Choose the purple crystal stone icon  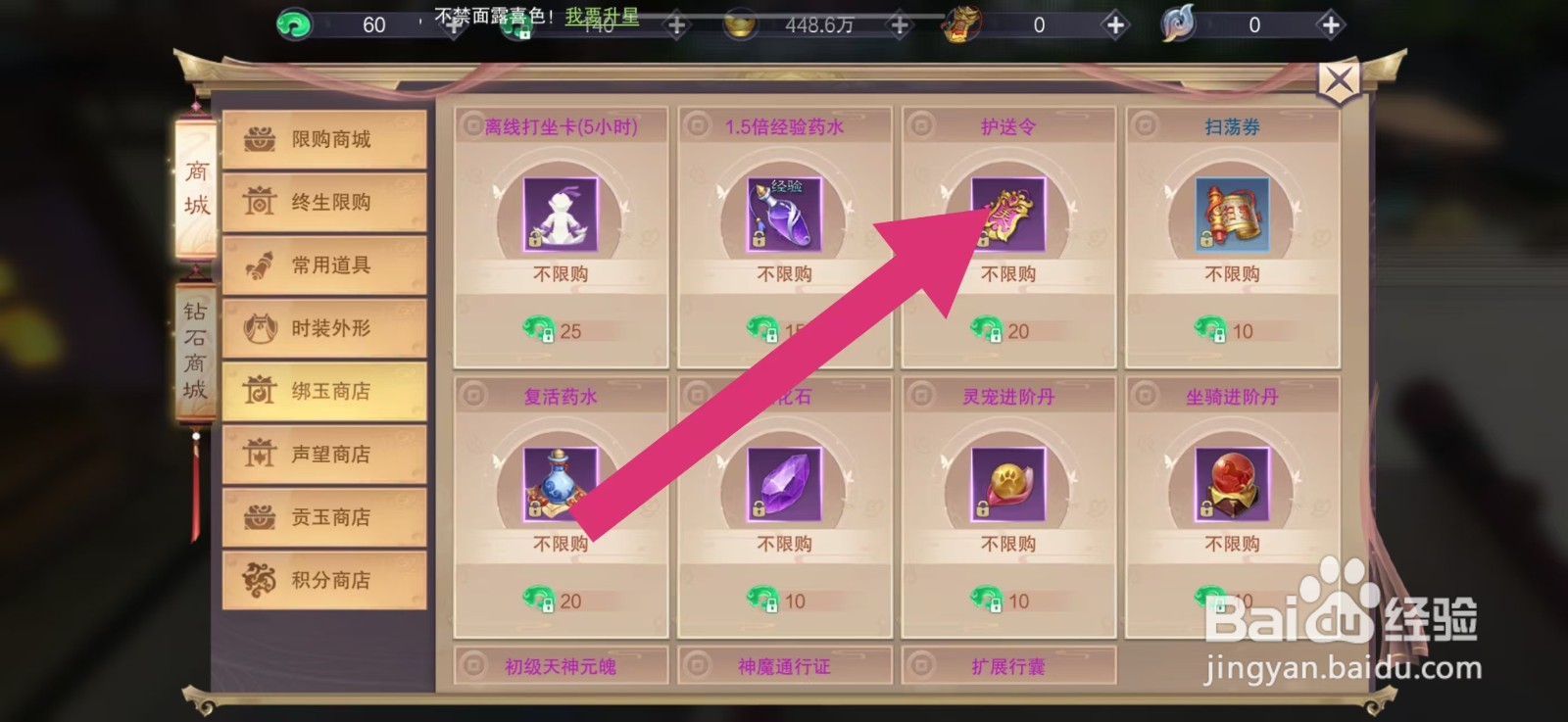784,484
